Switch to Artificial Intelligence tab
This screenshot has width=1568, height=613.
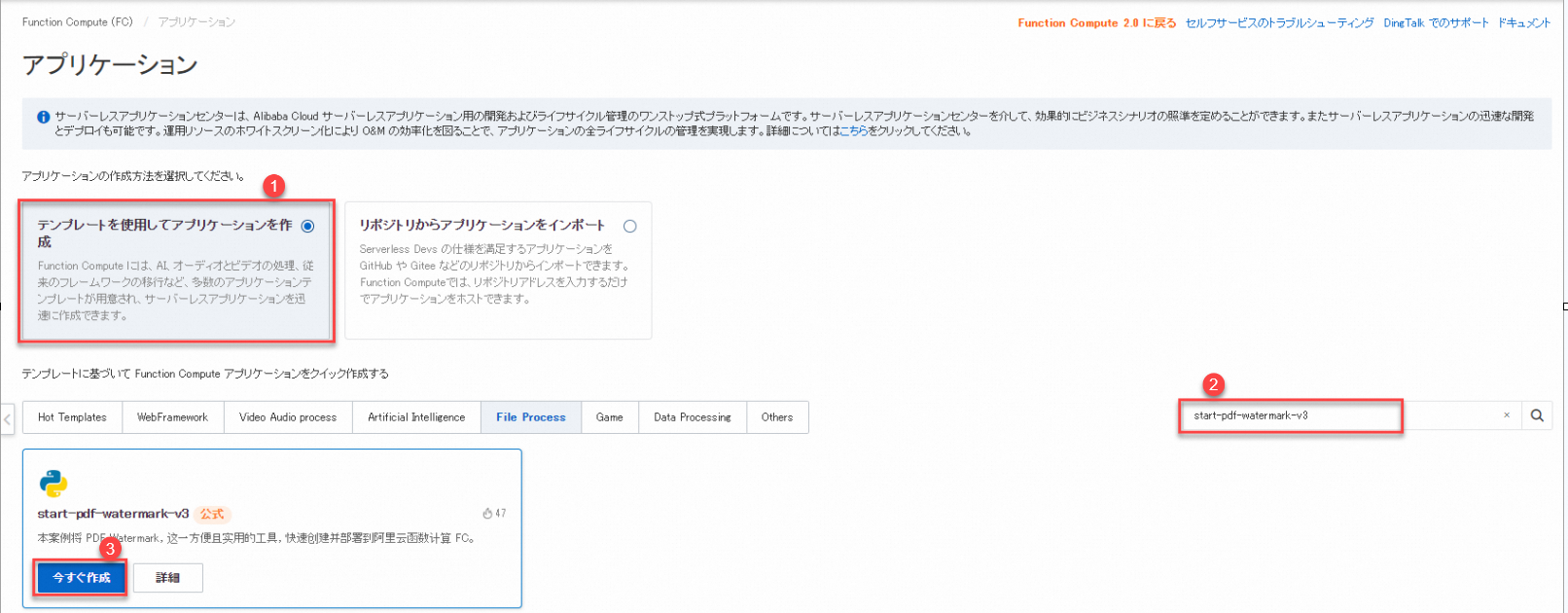pos(416,417)
